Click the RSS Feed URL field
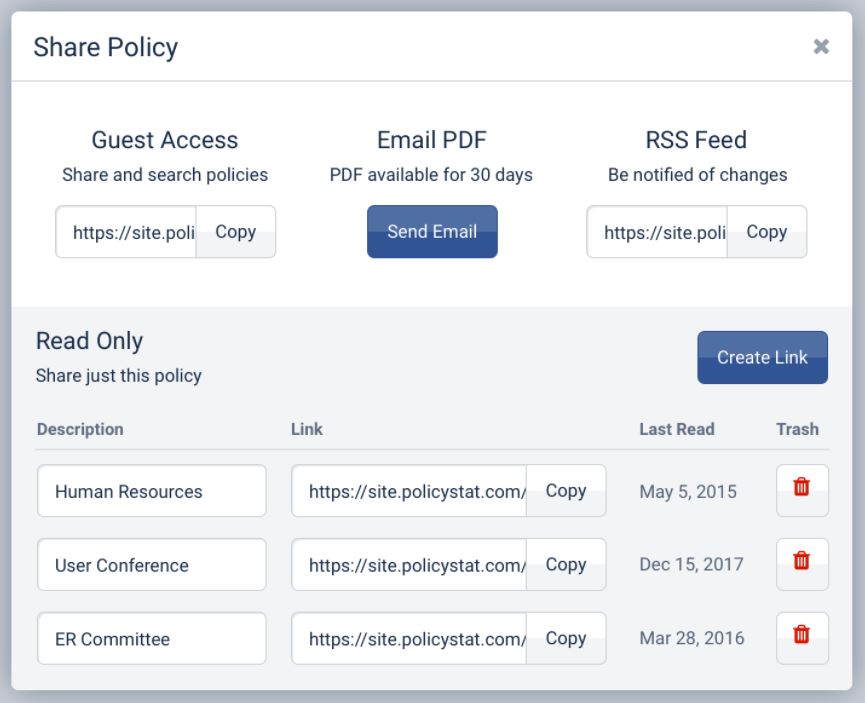 [x=657, y=232]
